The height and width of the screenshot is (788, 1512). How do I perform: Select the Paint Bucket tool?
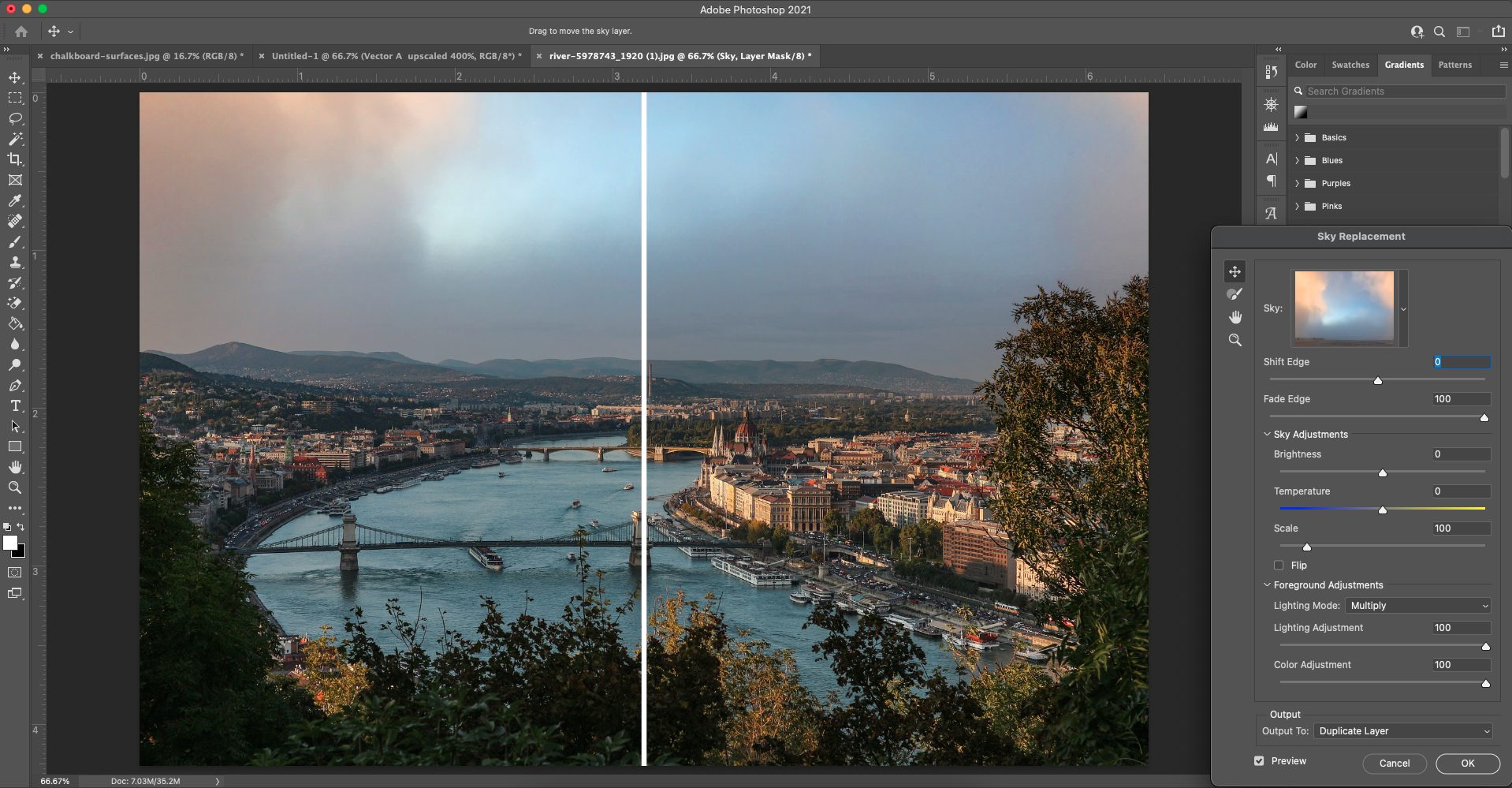point(15,323)
